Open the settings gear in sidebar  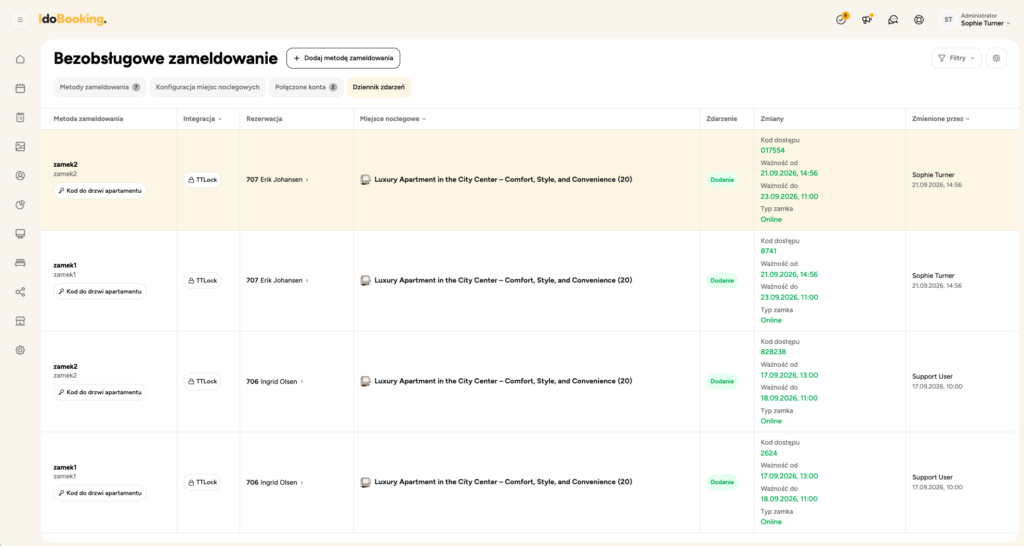click(20, 350)
